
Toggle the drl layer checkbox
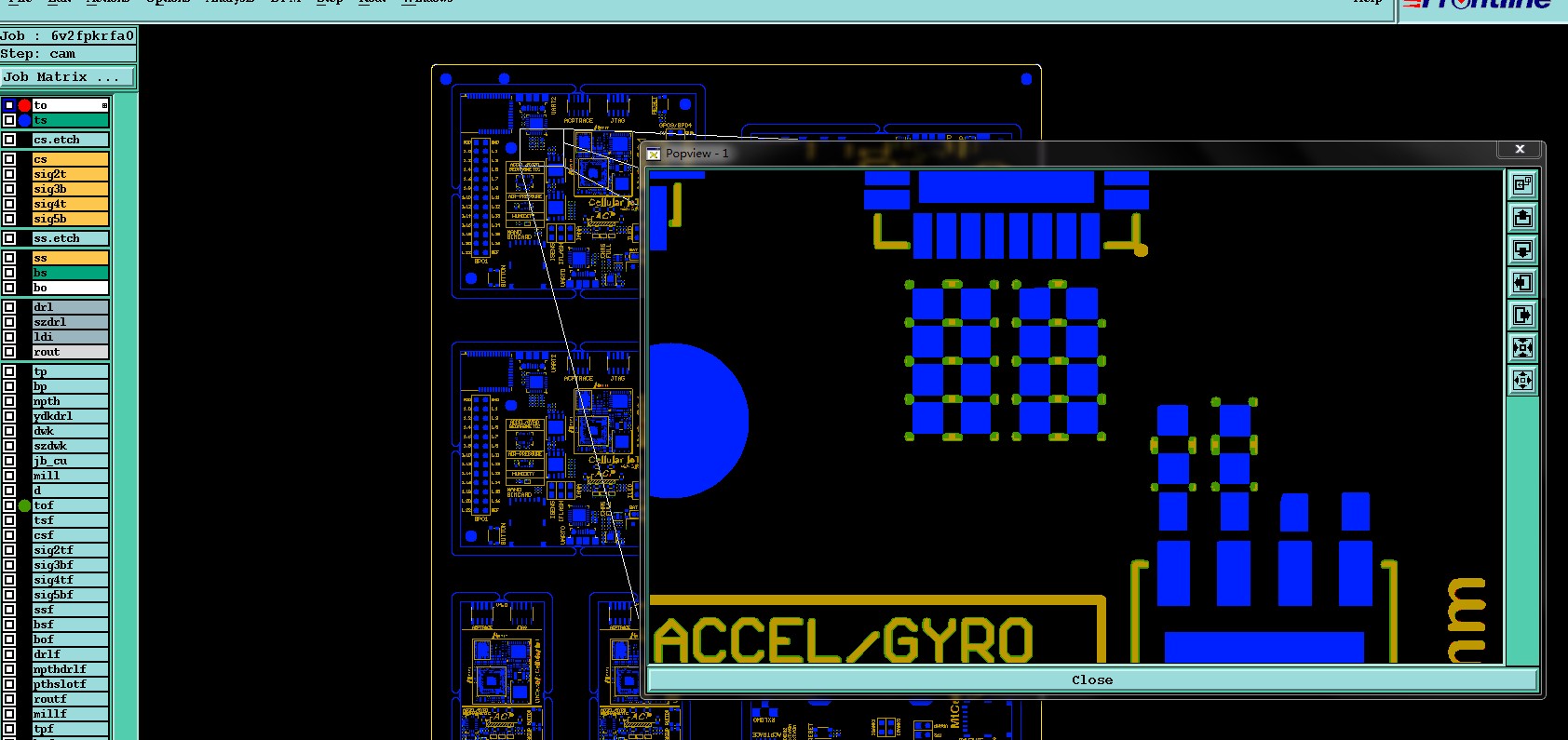pyautogui.click(x=9, y=307)
